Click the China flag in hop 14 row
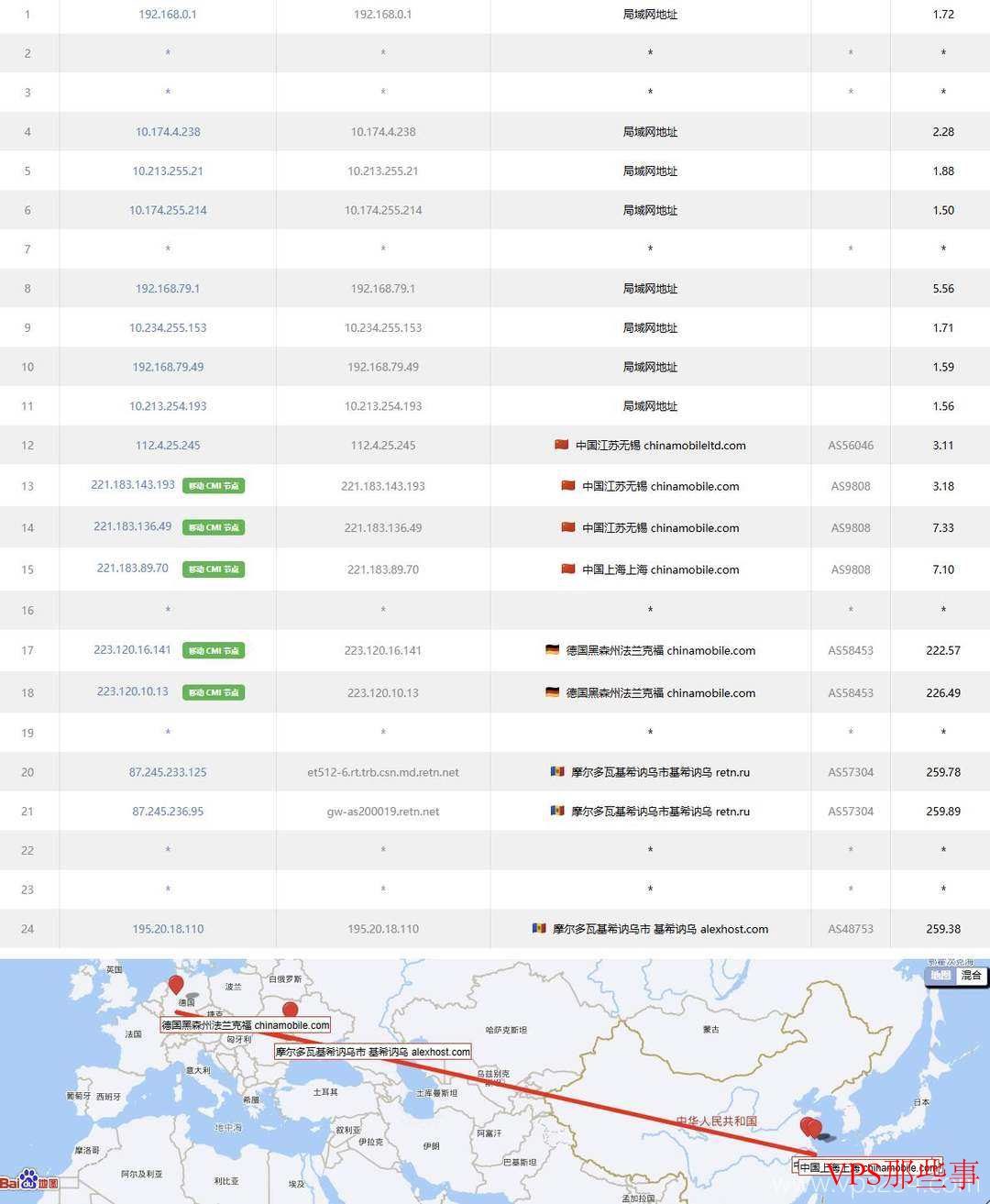The height and width of the screenshot is (1204, 990). click(x=568, y=527)
